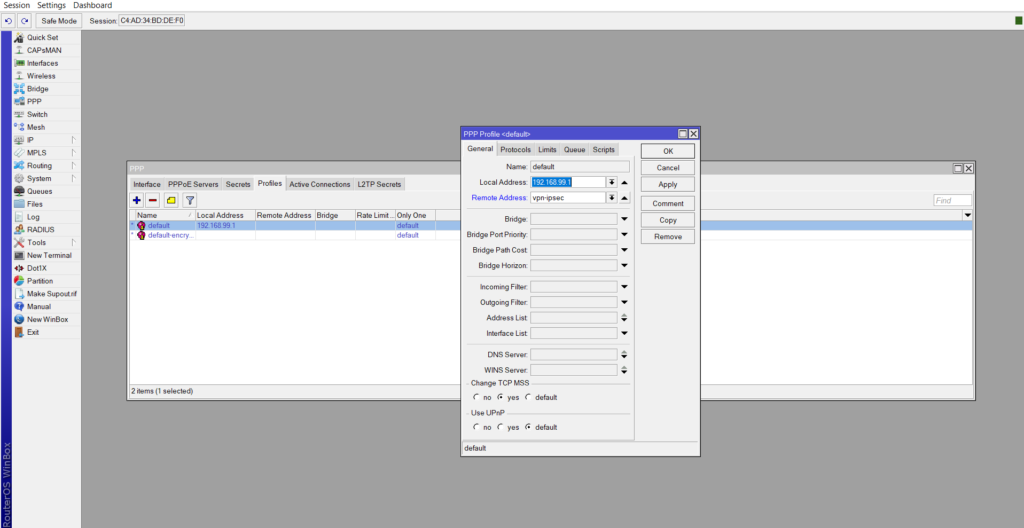Open Quick Set in sidebar

tap(42, 37)
